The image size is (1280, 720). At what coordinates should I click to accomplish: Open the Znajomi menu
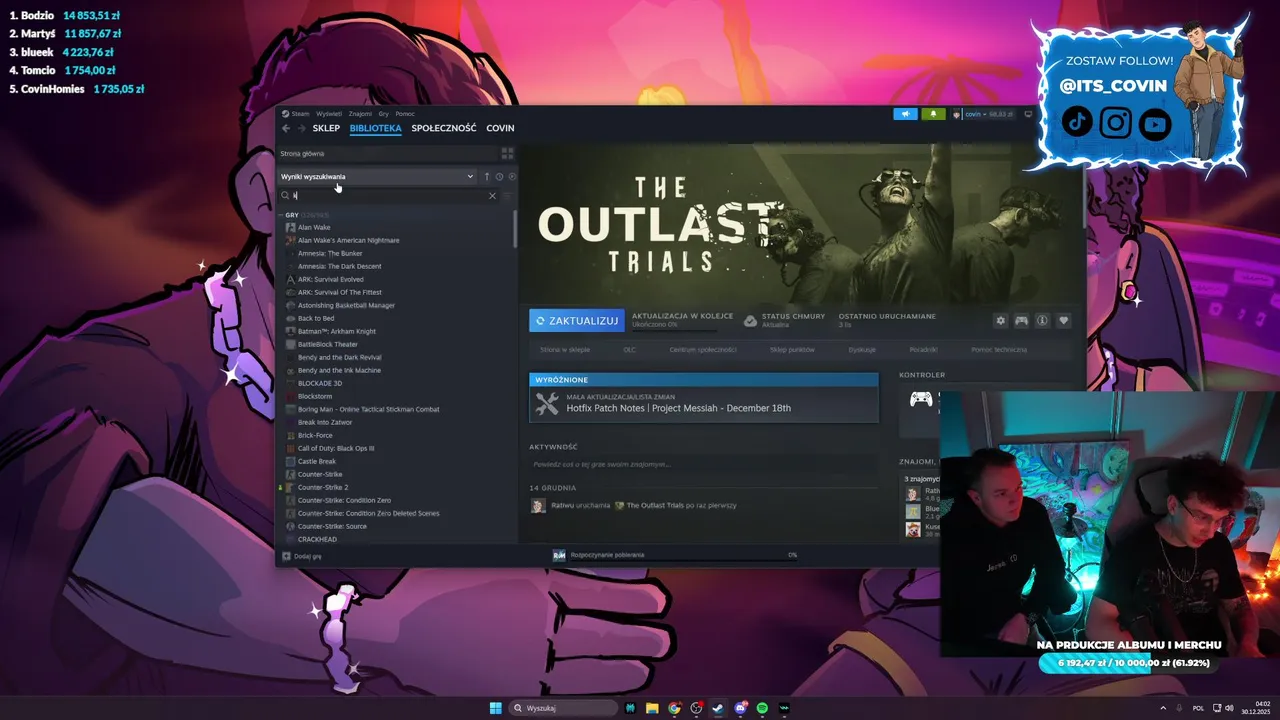360,114
